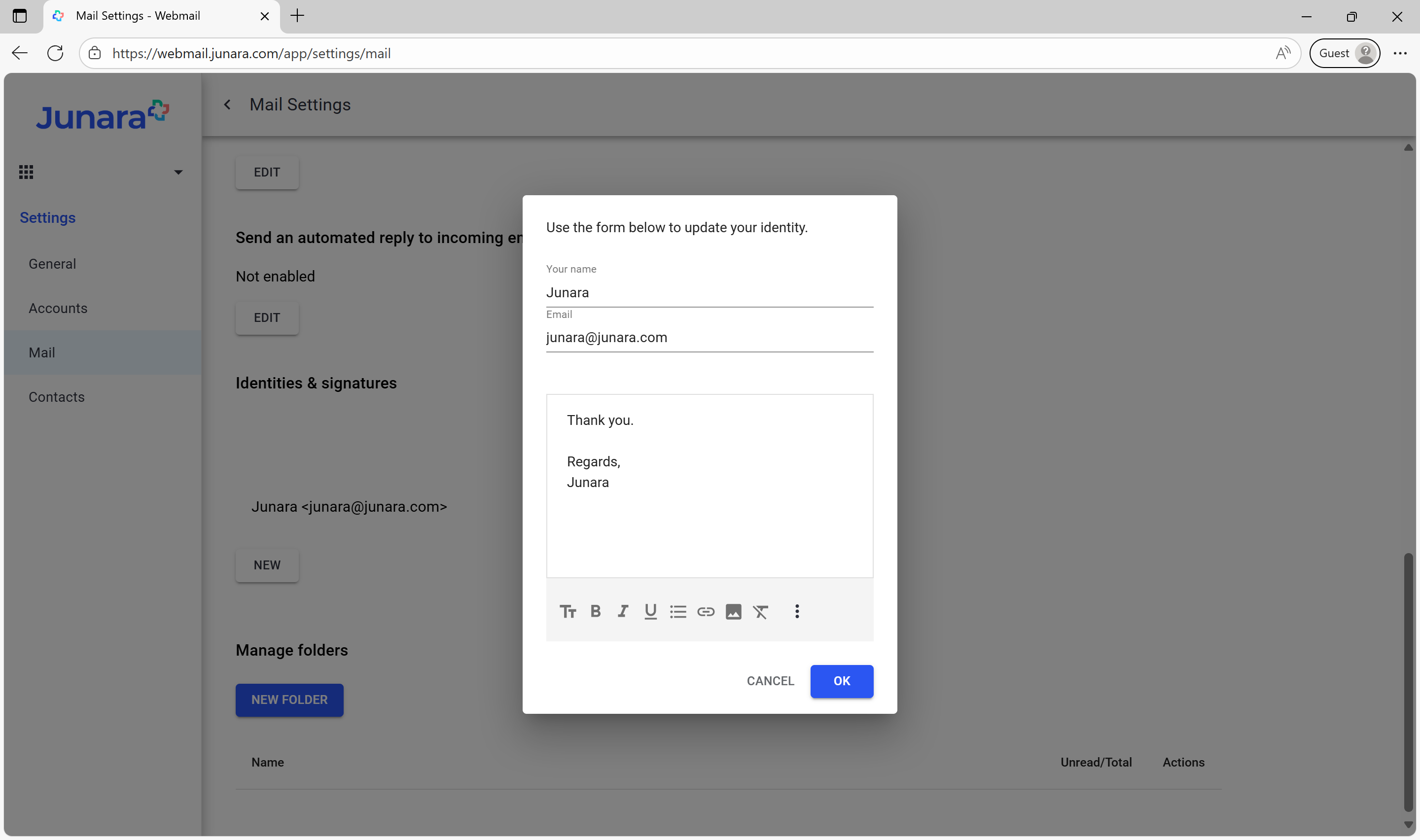Open the apps grid icon
The width and height of the screenshot is (1420, 840).
[26, 172]
